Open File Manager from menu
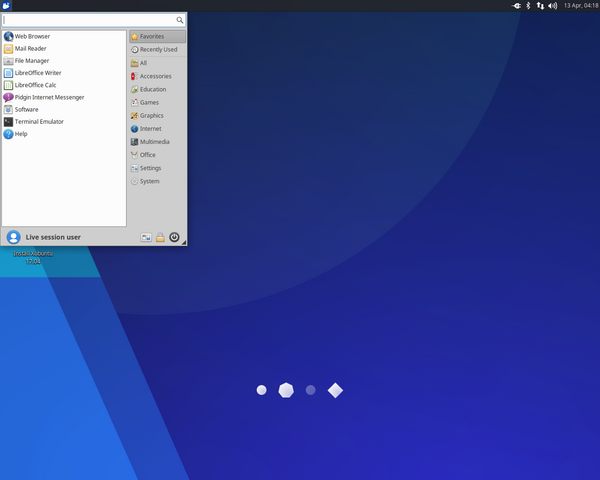 (32, 61)
